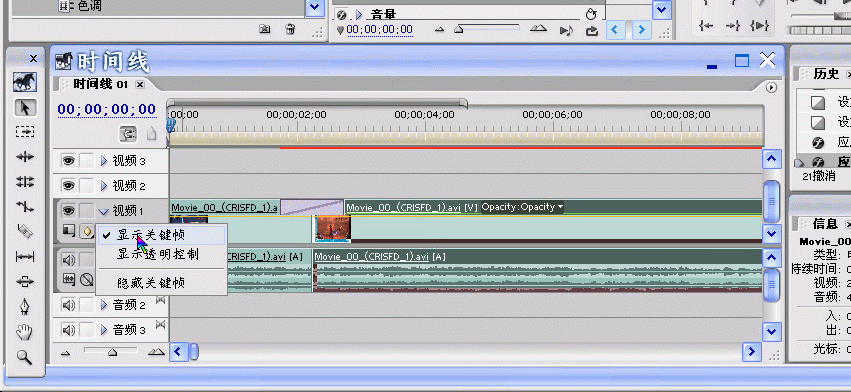The width and height of the screenshot is (851, 392).
Task: Select the Razor tool
Action: point(25,232)
